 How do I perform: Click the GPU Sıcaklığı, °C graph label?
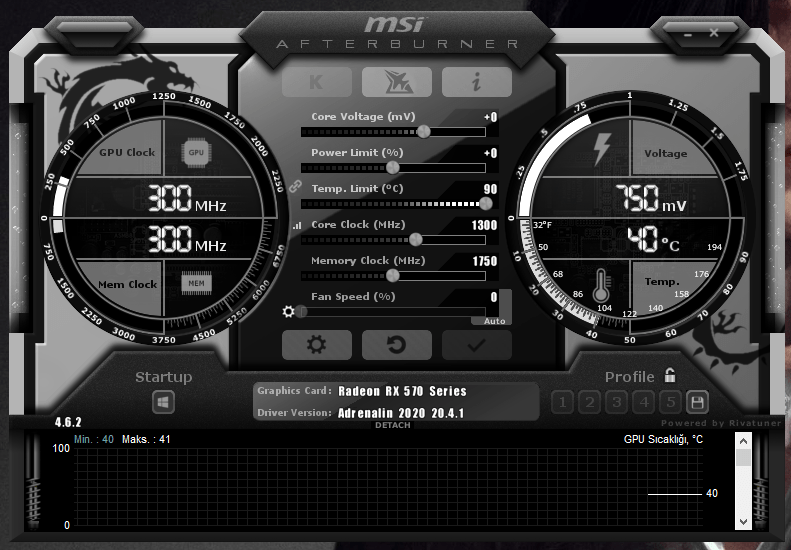click(x=663, y=439)
